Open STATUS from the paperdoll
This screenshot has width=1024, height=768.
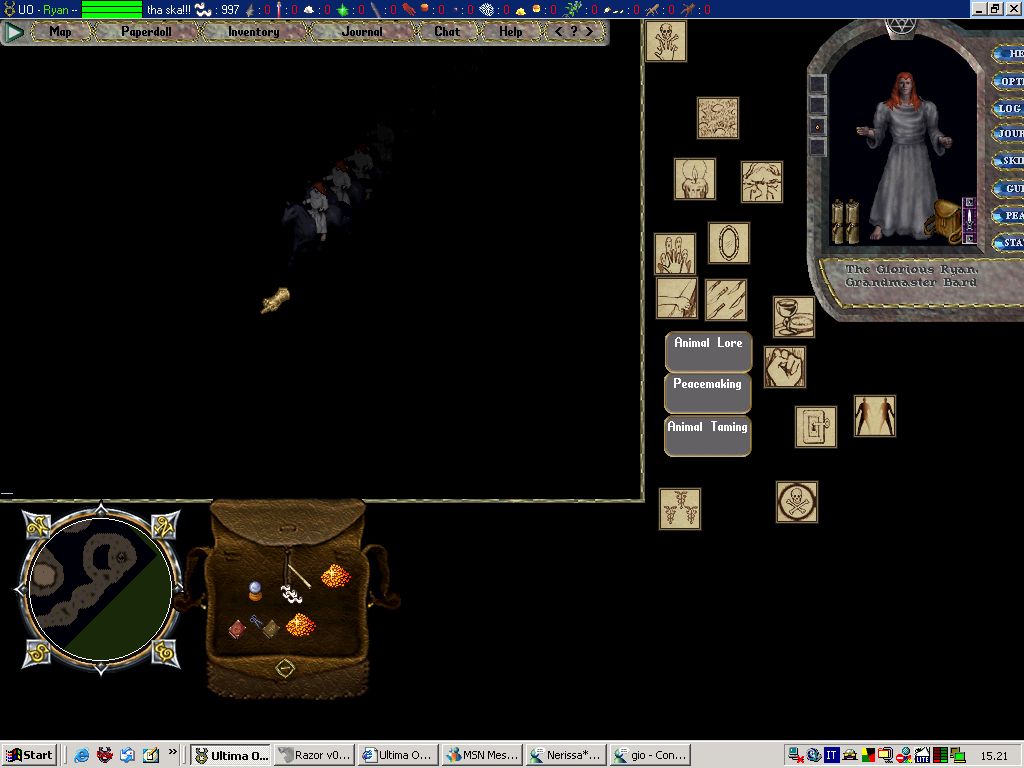pyautogui.click(x=1009, y=243)
